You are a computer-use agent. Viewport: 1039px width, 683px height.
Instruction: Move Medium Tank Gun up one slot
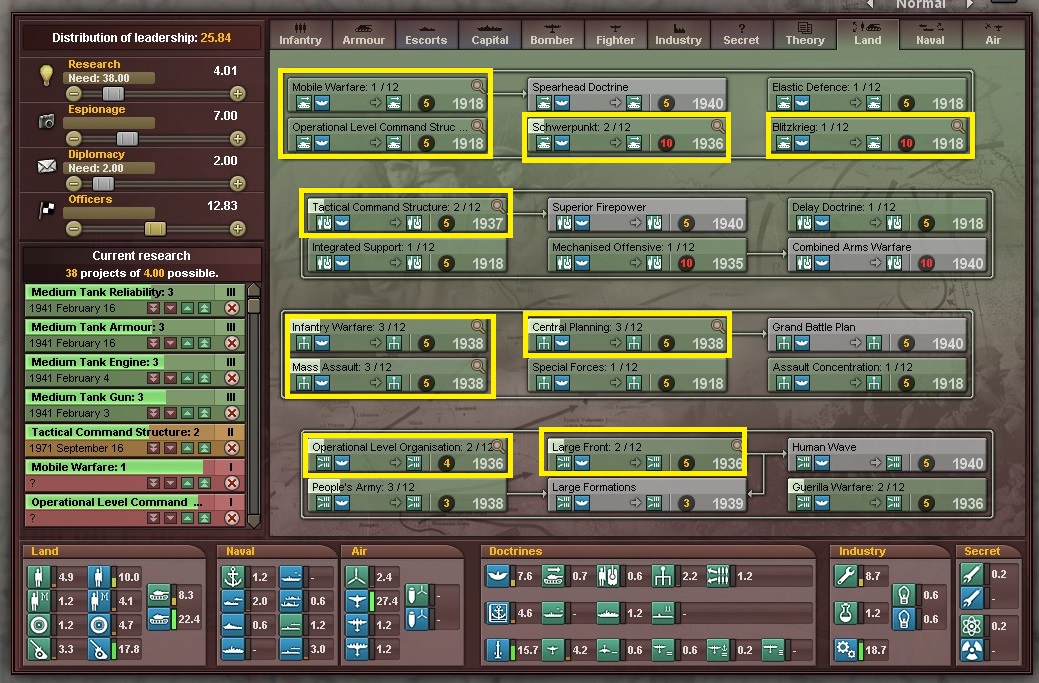pos(188,413)
